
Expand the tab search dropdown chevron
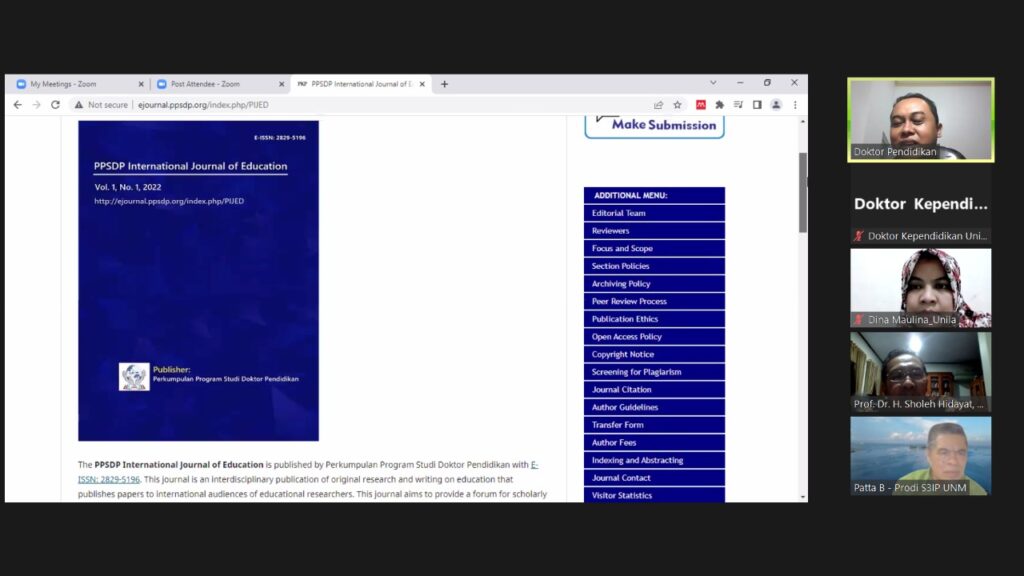click(x=713, y=83)
